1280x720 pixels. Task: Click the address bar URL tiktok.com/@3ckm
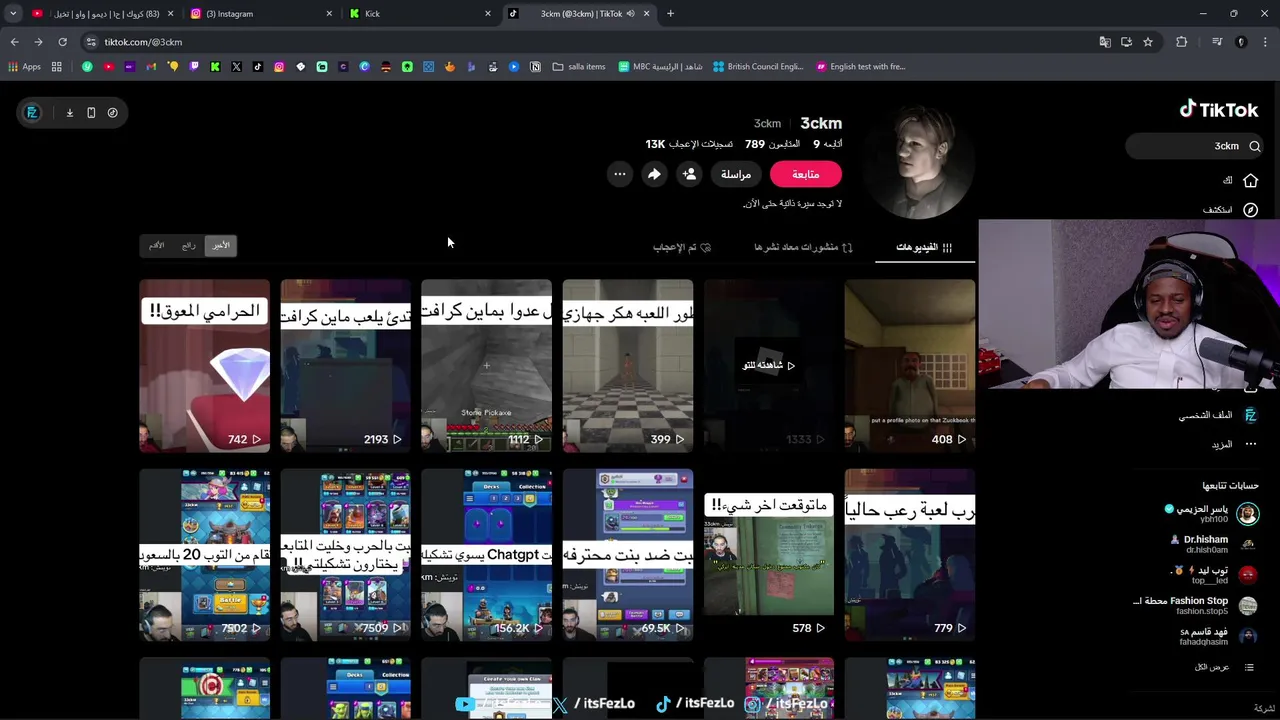pos(143,42)
